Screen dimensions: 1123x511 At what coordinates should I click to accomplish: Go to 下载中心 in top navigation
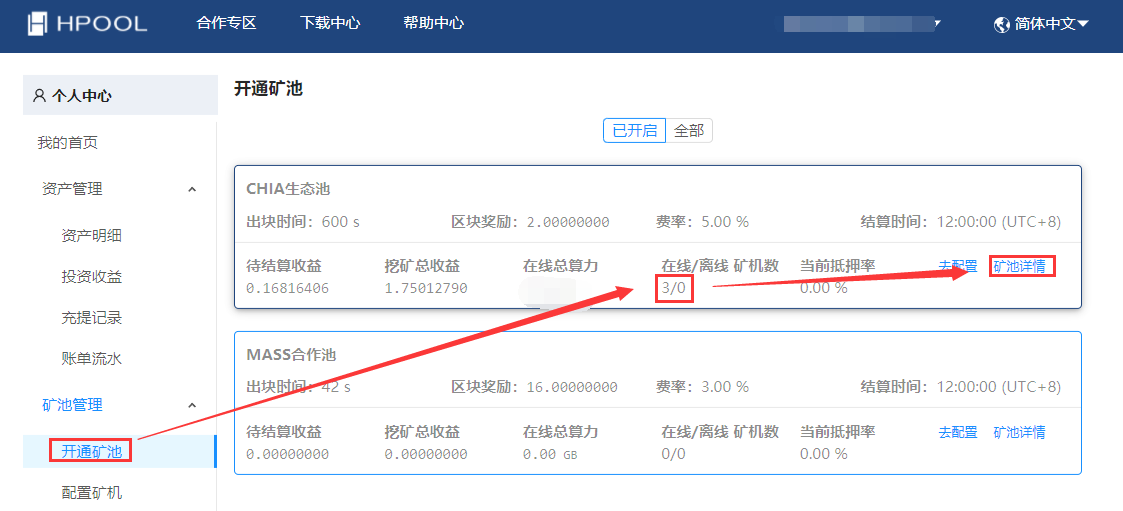pos(330,23)
